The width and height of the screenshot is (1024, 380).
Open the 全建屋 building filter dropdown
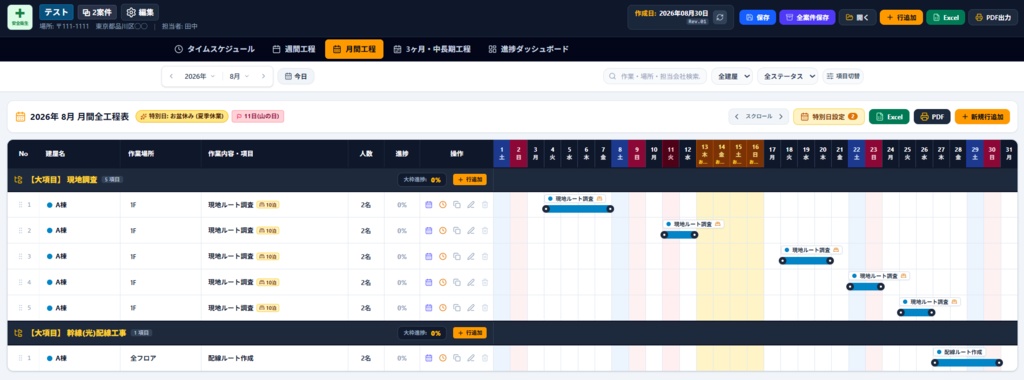tap(731, 76)
